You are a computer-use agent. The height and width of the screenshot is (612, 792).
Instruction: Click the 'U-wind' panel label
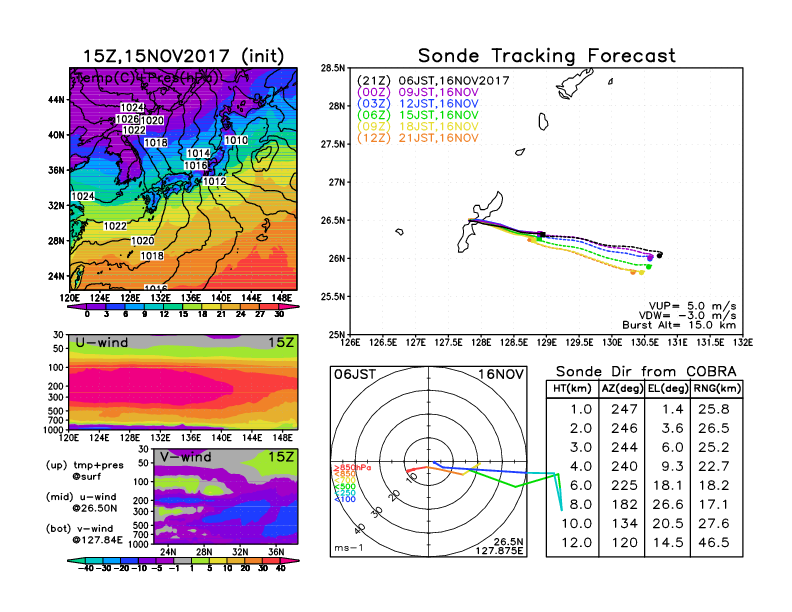tap(102, 342)
